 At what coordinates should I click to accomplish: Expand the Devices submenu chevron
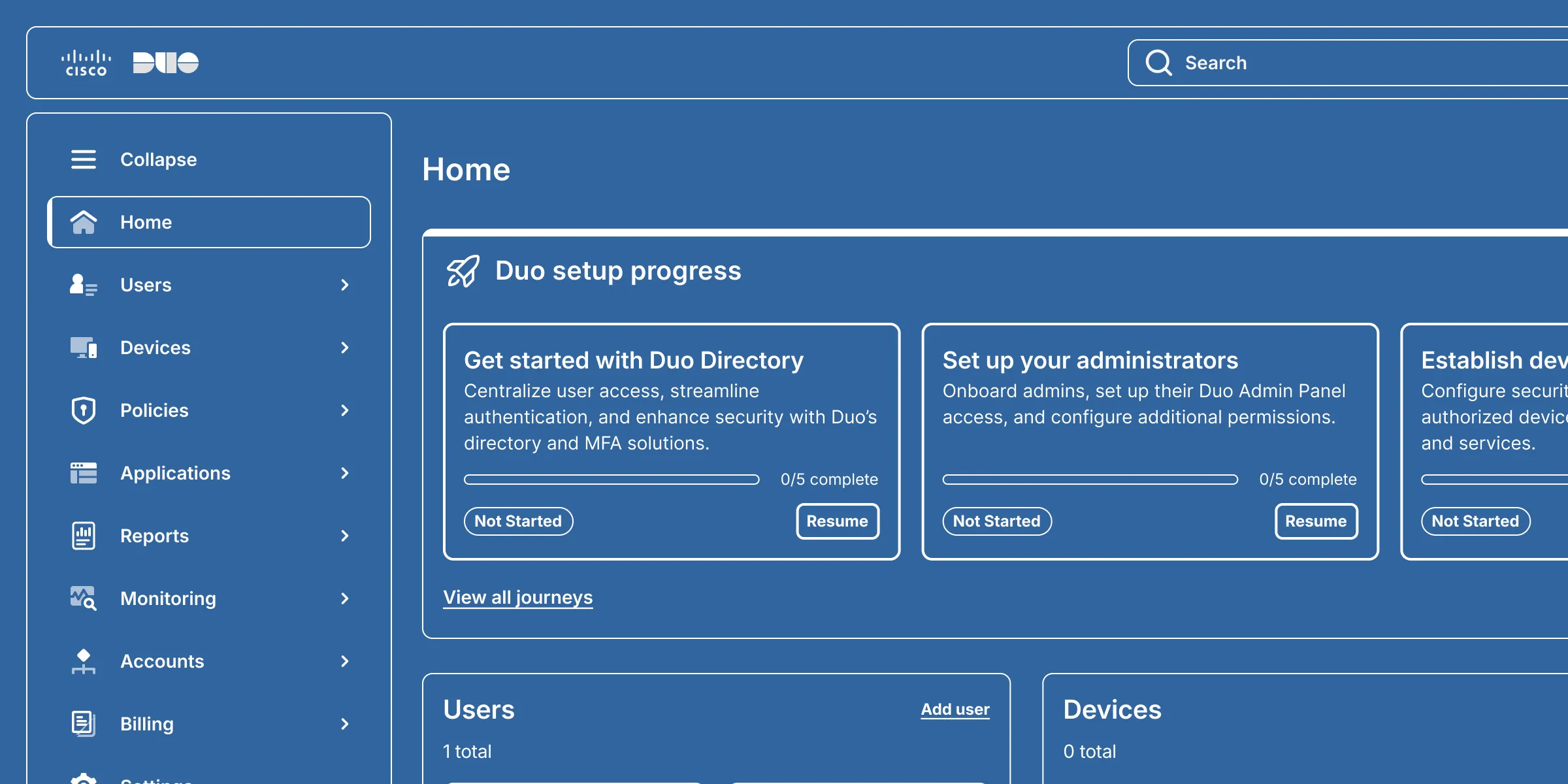[345, 348]
